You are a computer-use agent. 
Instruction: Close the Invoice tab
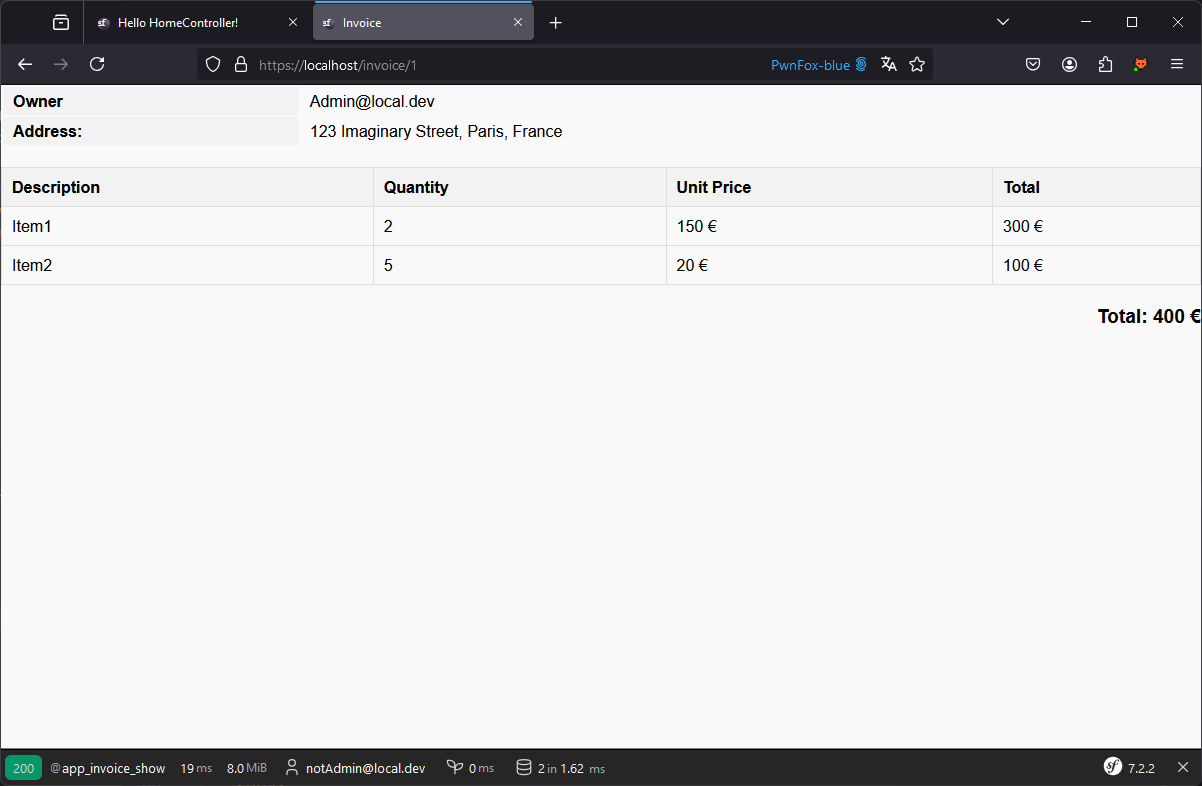[x=518, y=22]
